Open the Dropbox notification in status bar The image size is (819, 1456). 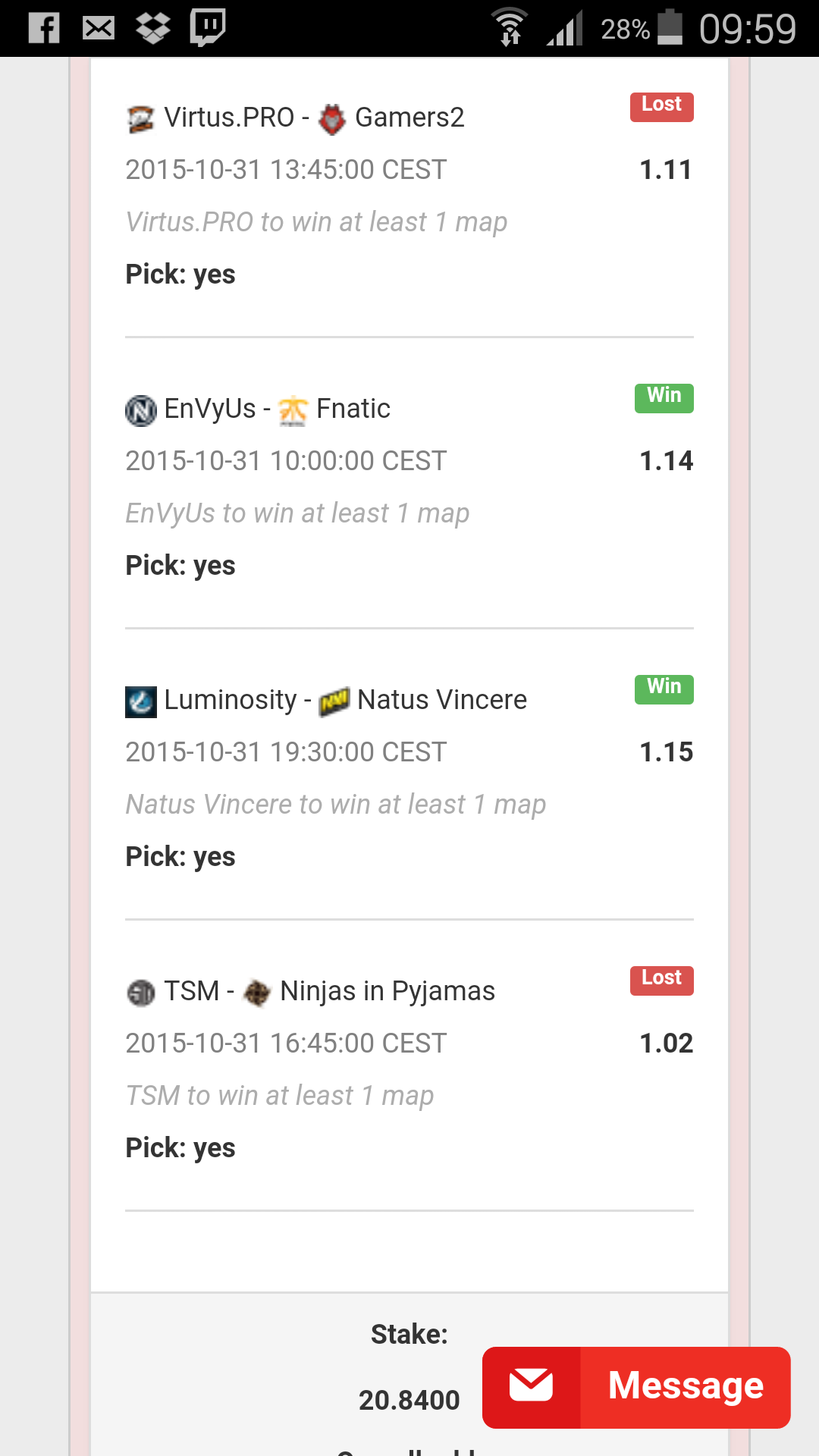pyautogui.click(x=153, y=28)
